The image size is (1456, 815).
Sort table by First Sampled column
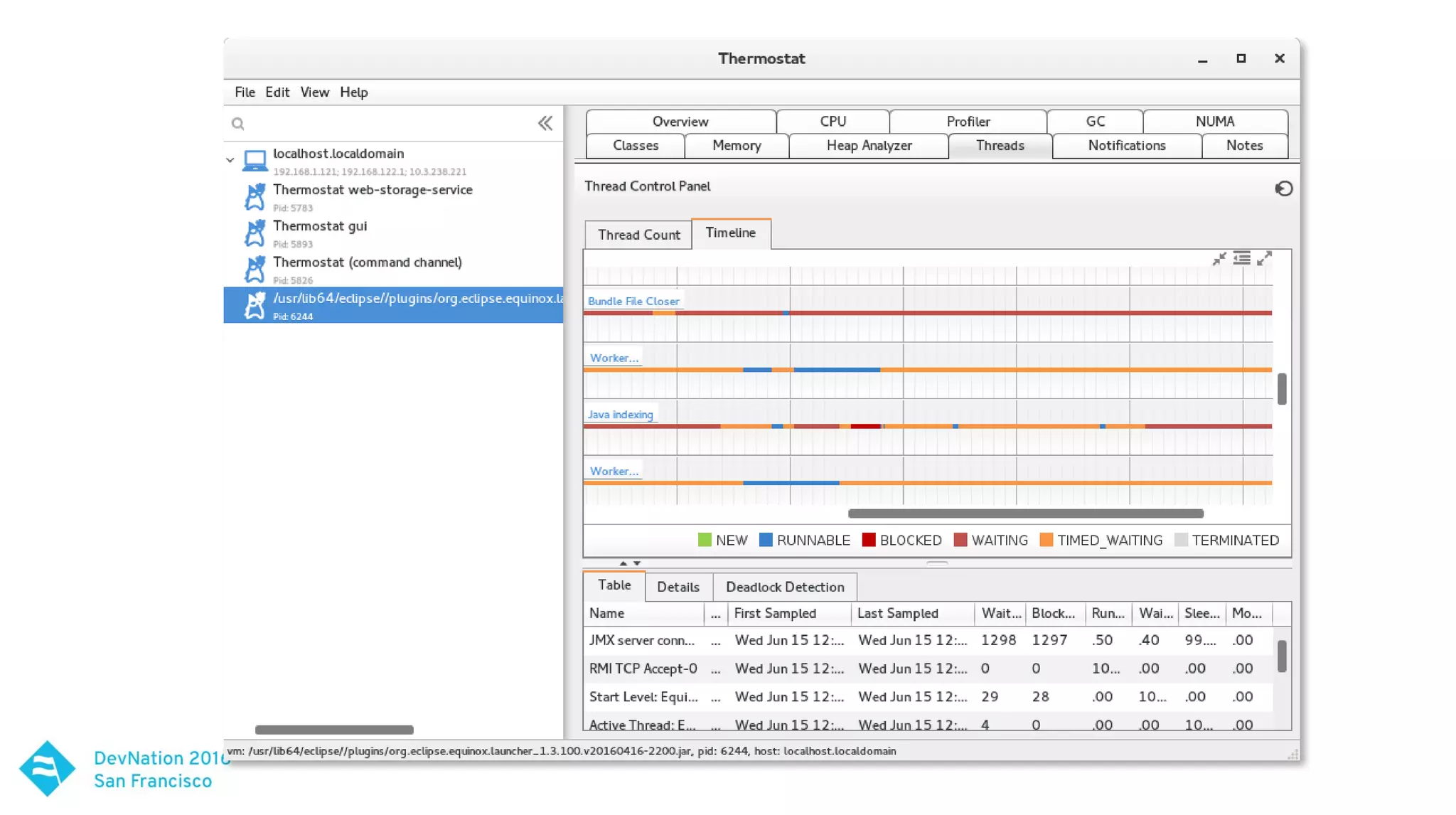(x=775, y=614)
